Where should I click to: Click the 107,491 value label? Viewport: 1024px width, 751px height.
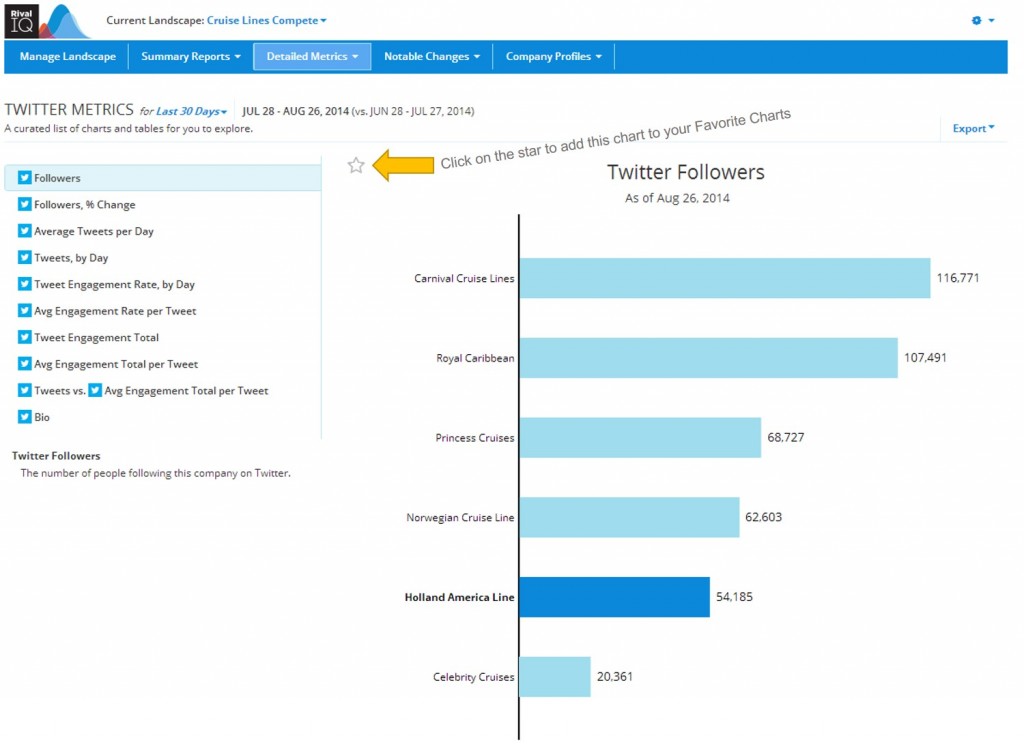925,357
